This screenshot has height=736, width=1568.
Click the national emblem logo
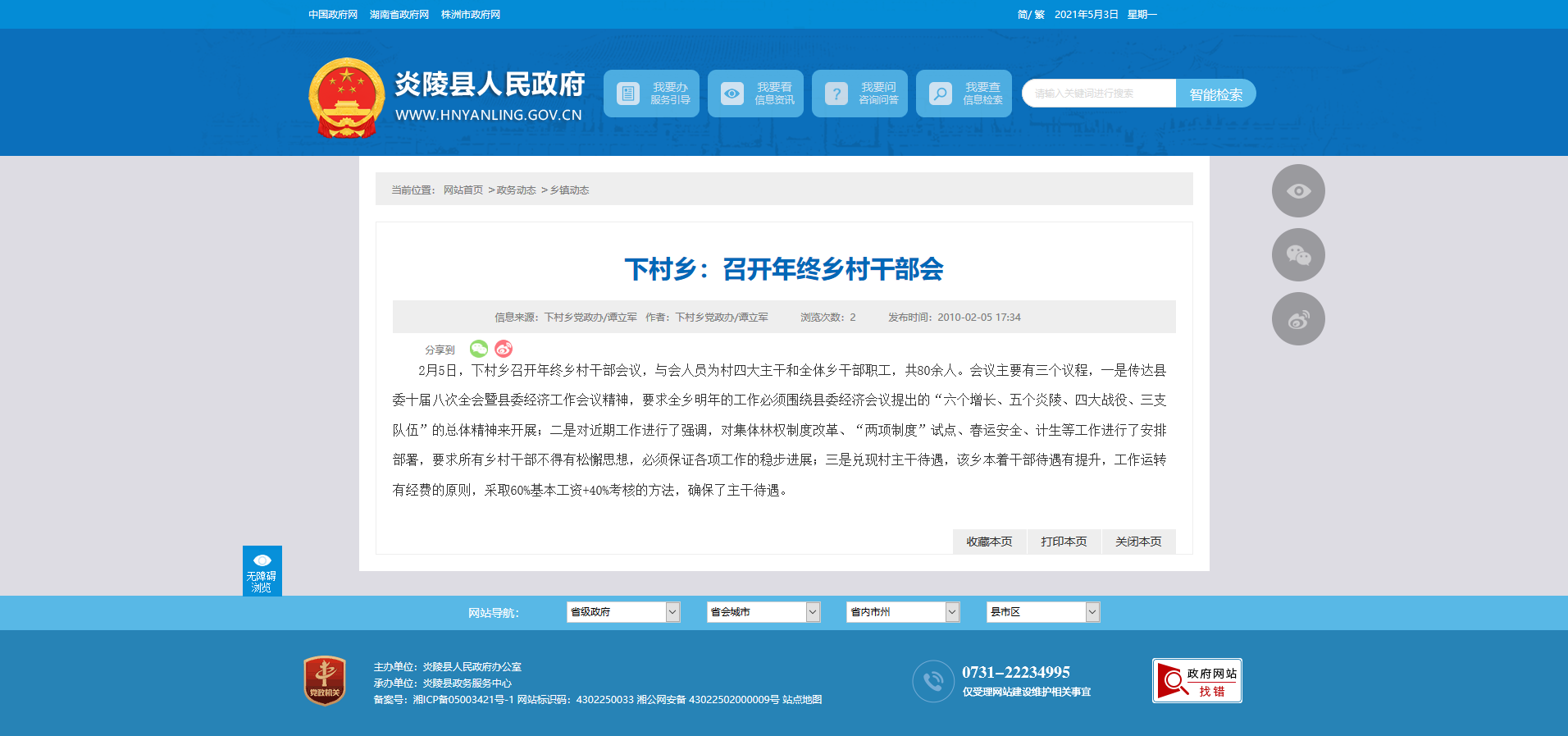346,98
